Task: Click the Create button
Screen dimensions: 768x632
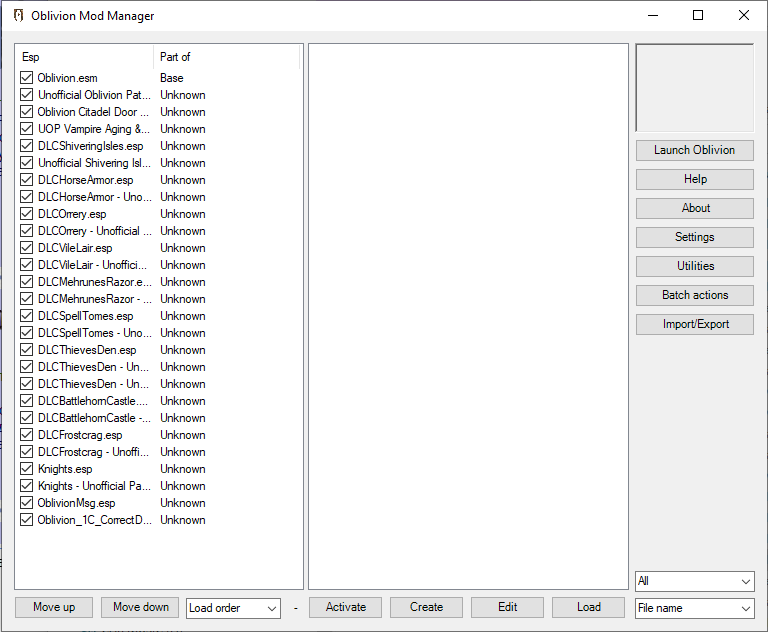Action: click(426, 607)
